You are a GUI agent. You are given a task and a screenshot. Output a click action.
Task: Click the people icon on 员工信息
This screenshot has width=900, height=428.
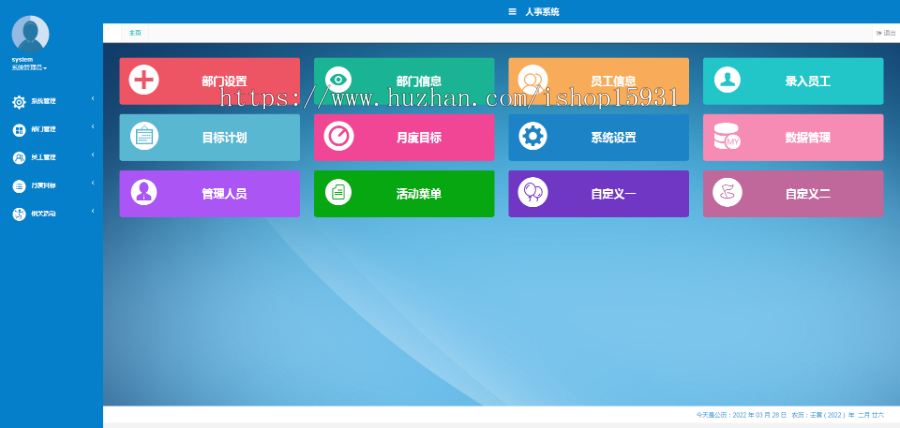click(533, 80)
